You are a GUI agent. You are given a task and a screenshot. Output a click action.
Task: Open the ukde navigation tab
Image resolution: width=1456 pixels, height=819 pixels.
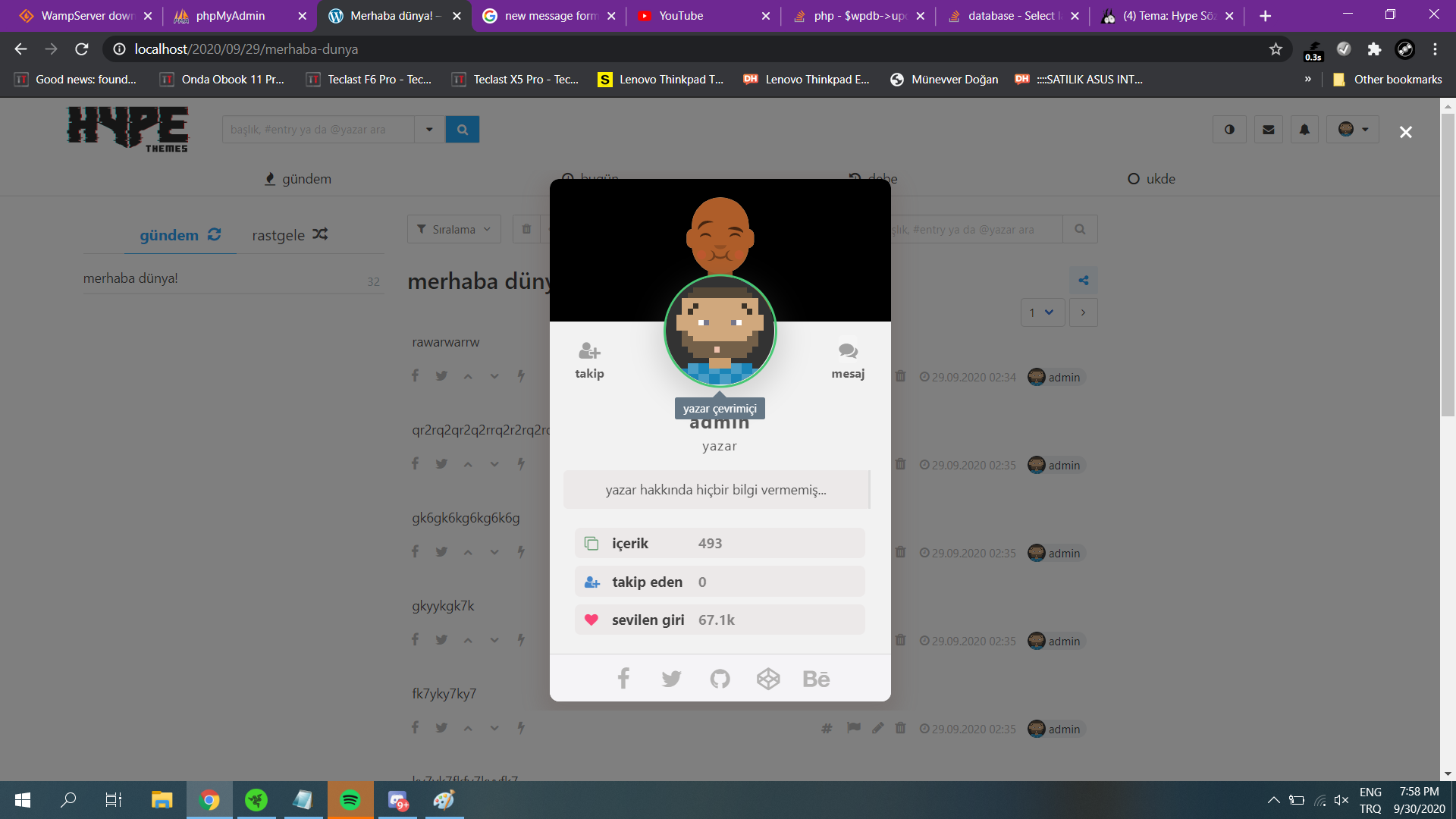point(1151,179)
